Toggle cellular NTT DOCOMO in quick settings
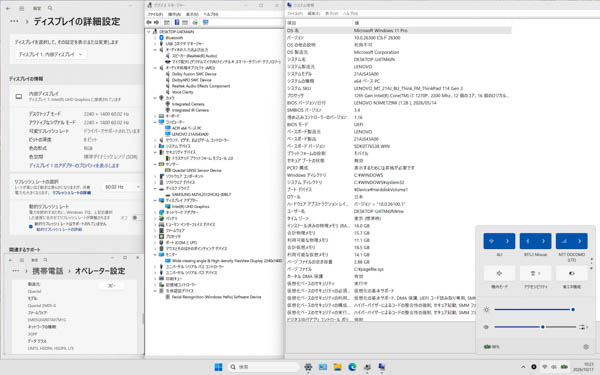The image size is (600, 375). (x=564, y=241)
